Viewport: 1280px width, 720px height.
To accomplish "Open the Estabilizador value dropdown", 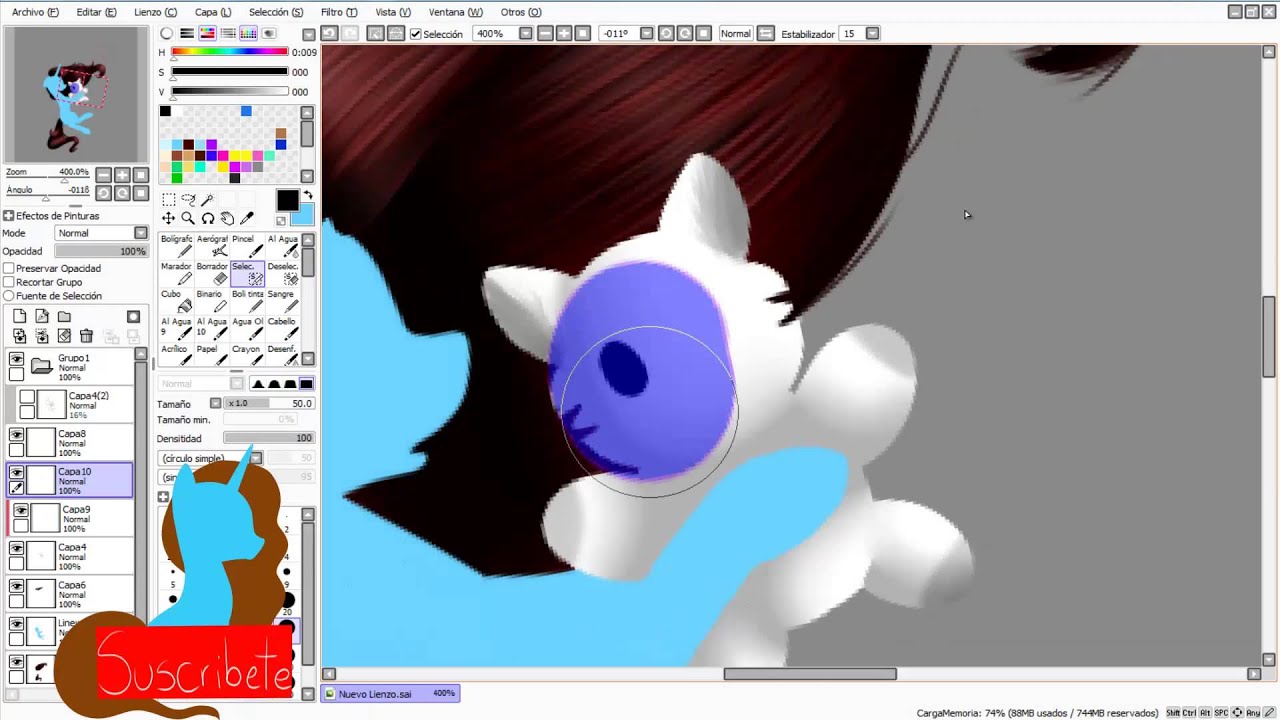I will [x=872, y=34].
